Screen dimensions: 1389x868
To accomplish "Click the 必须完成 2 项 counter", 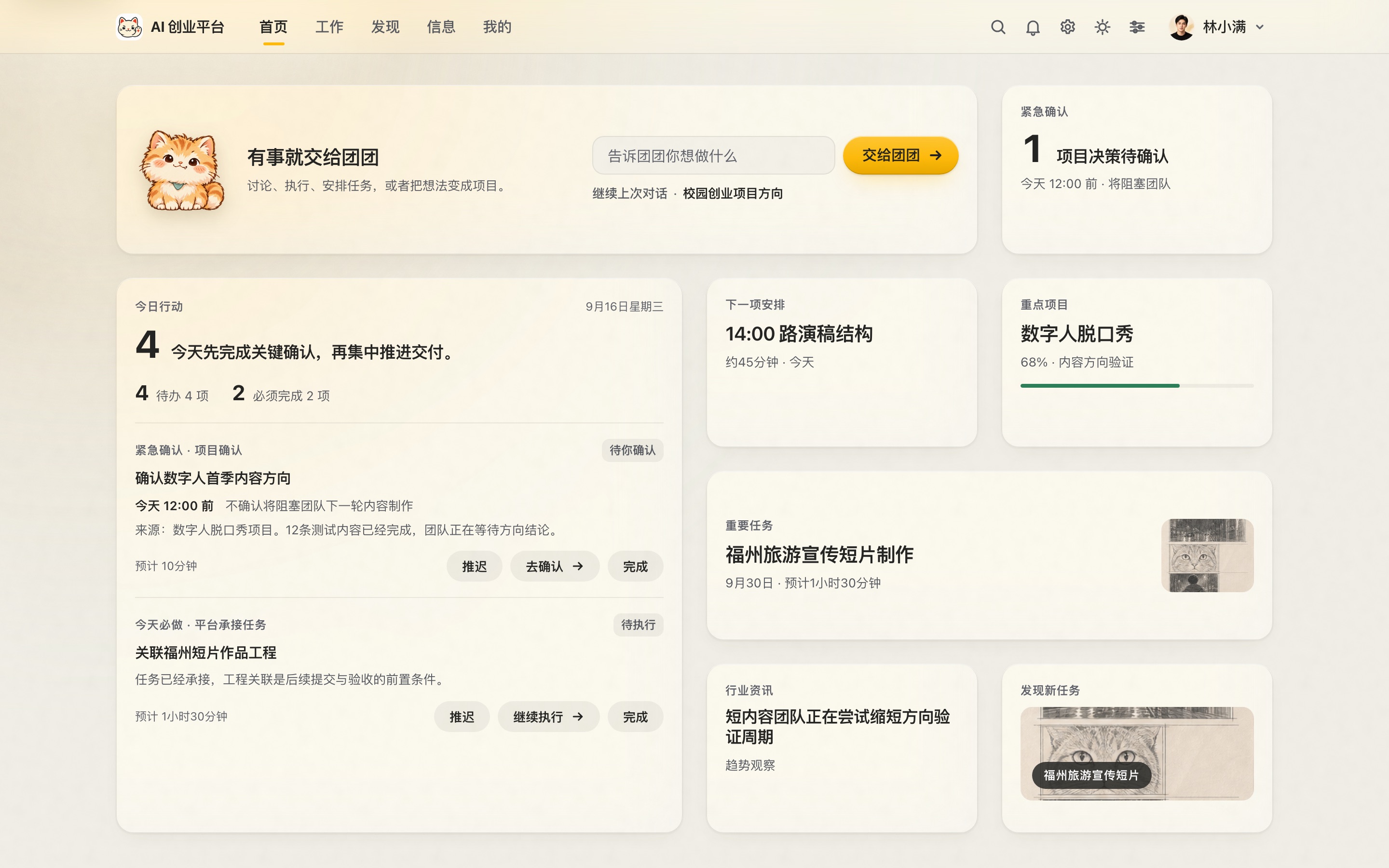I will 281,394.
